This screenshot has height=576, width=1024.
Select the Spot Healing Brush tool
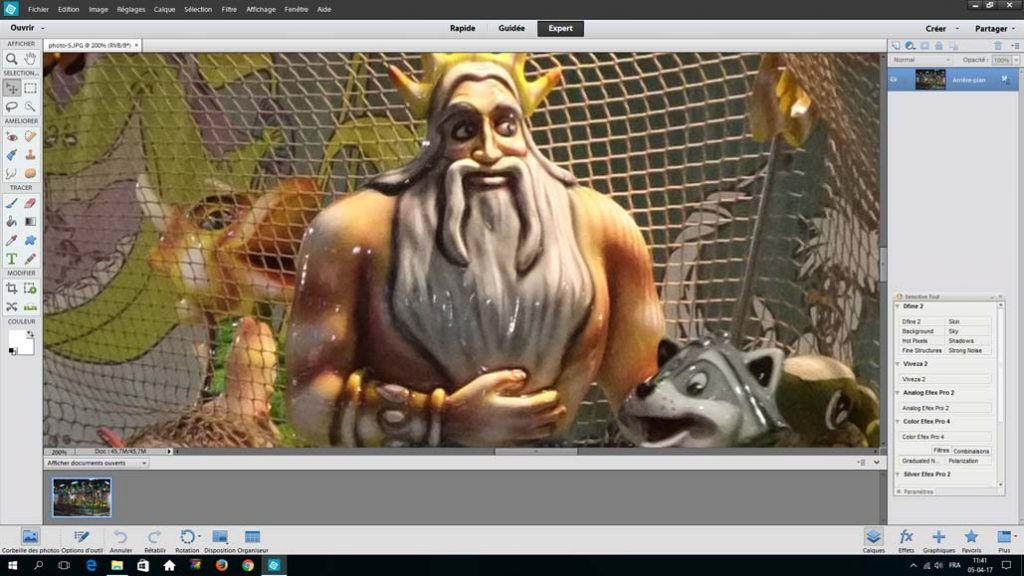tap(30, 136)
